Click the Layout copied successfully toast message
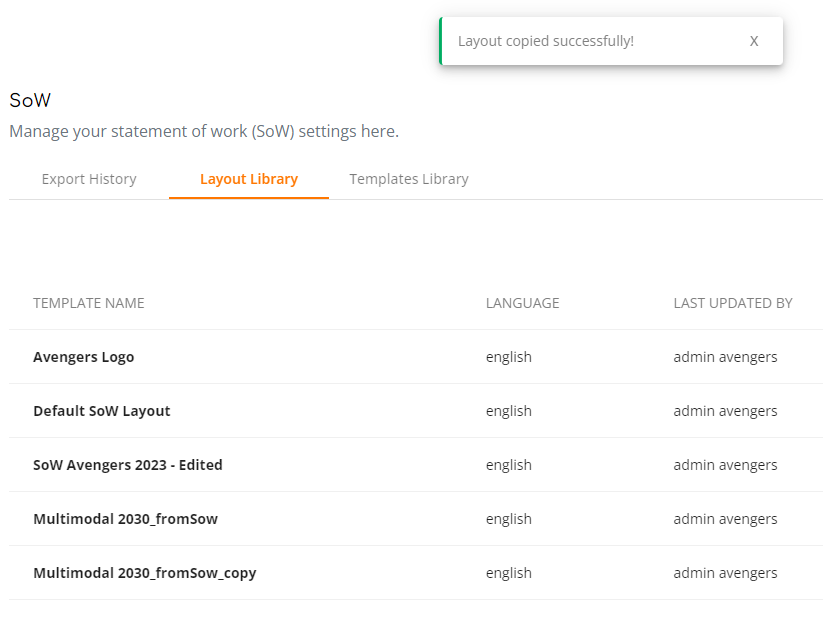The width and height of the screenshot is (823, 622). 546,41
